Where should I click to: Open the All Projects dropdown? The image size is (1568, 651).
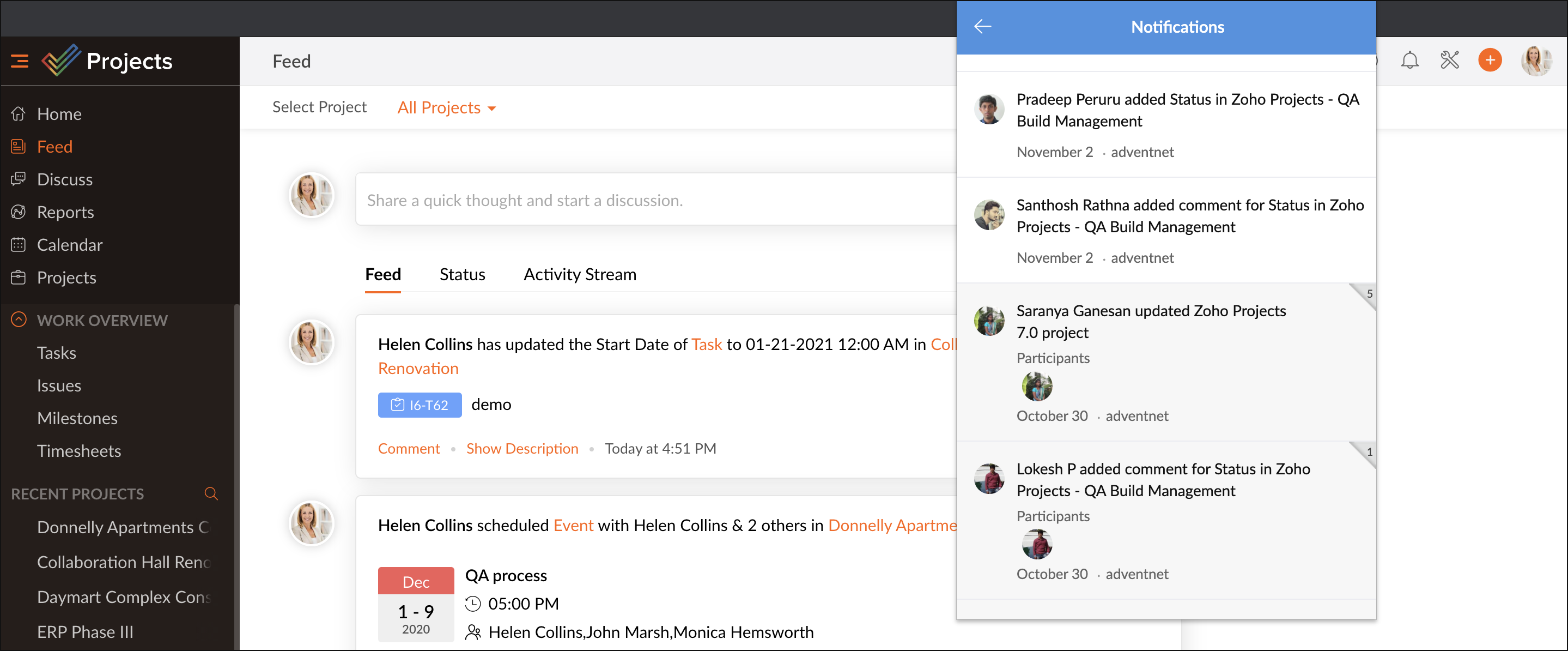[446, 108]
